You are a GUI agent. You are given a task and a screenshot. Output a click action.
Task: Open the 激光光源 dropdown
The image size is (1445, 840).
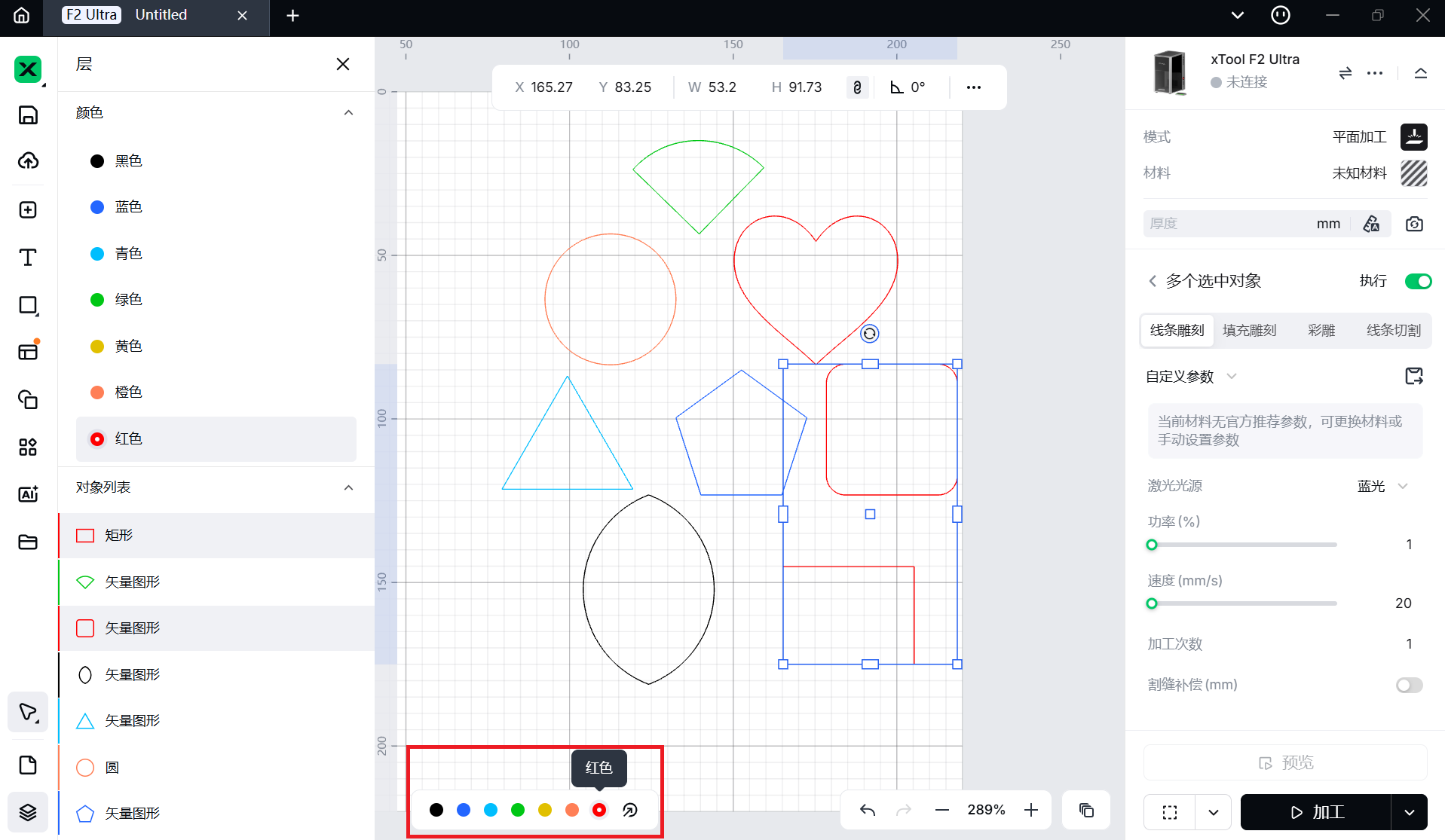(x=1382, y=486)
